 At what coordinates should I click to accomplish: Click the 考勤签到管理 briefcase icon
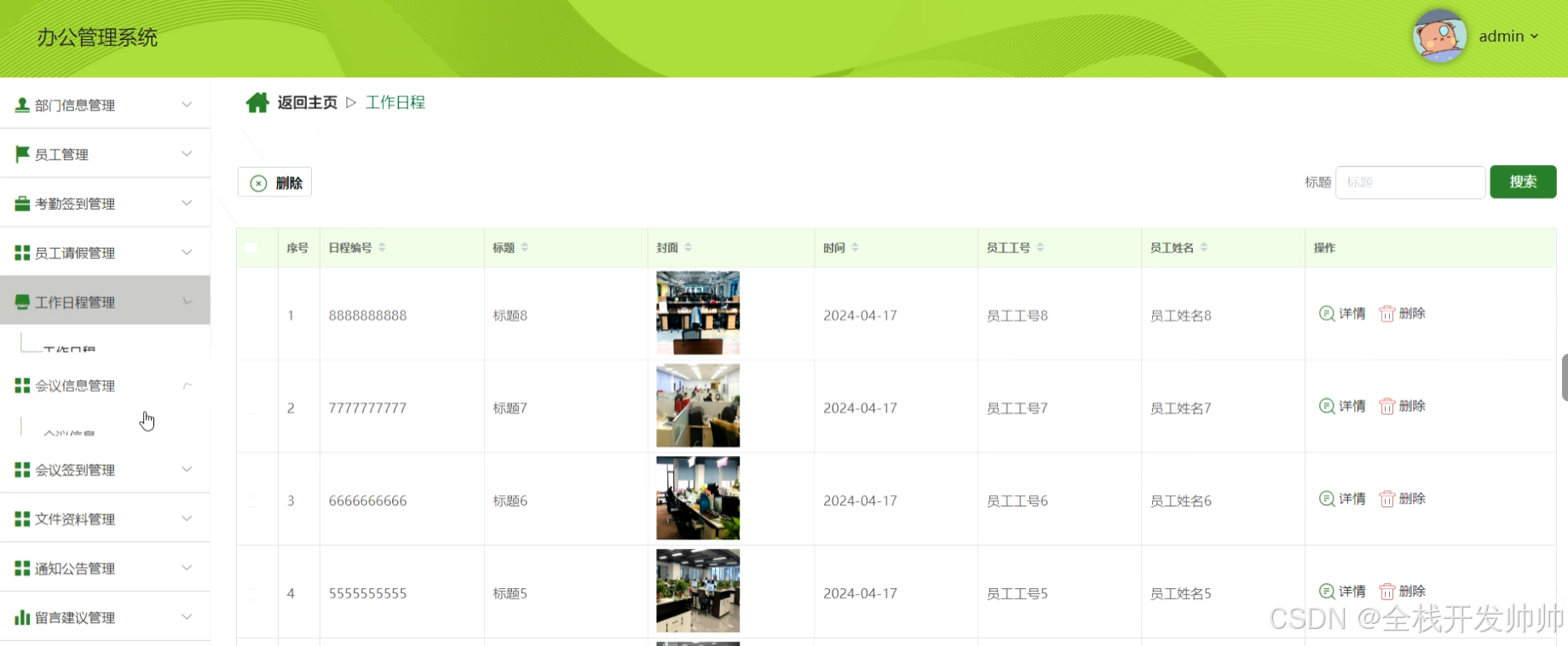[x=22, y=203]
